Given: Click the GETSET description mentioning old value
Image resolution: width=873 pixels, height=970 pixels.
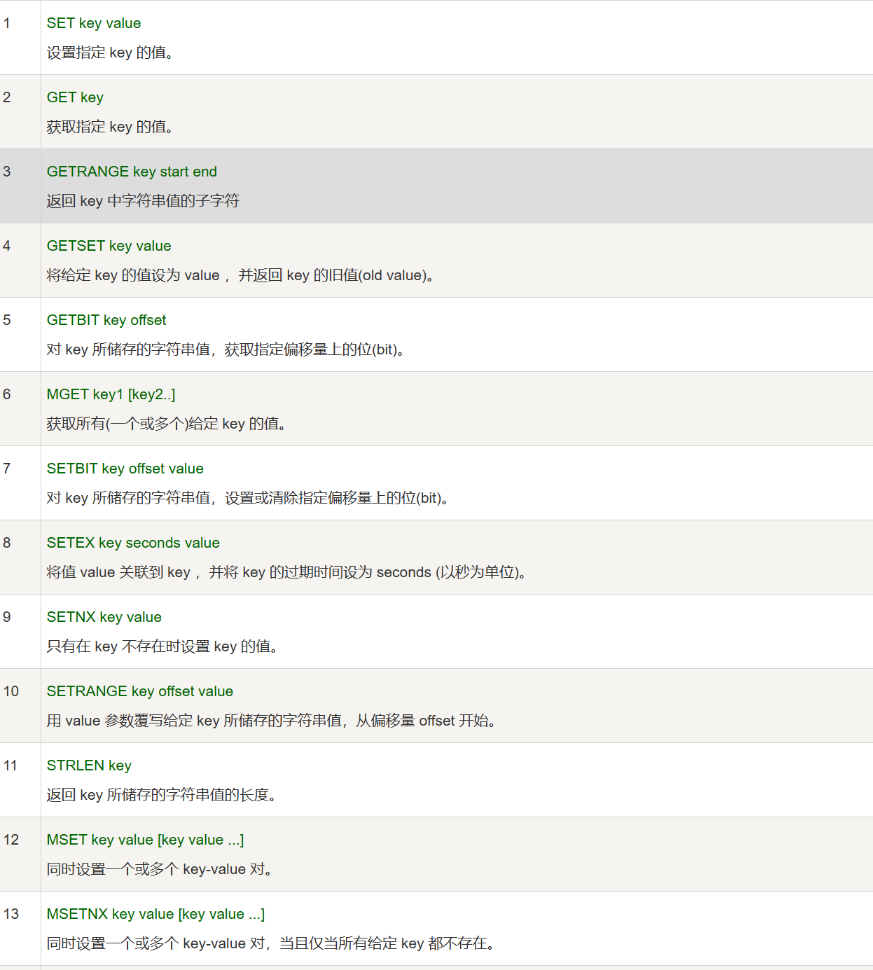Looking at the screenshot, I should tap(241, 275).
